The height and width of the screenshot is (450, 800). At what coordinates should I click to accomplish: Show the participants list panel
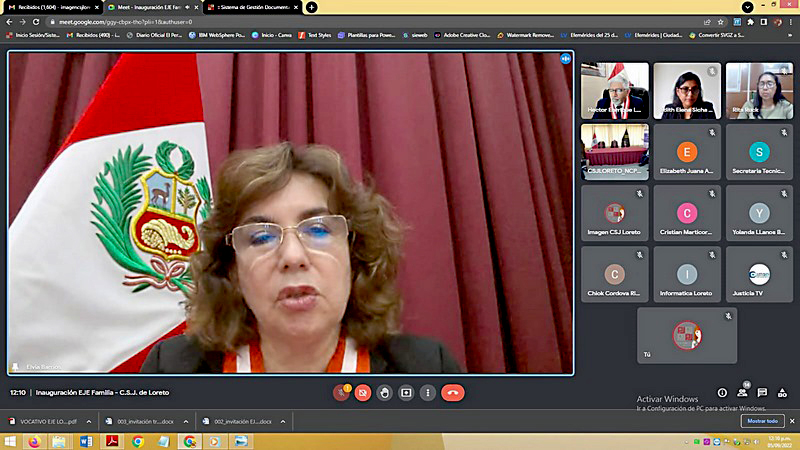click(x=743, y=393)
